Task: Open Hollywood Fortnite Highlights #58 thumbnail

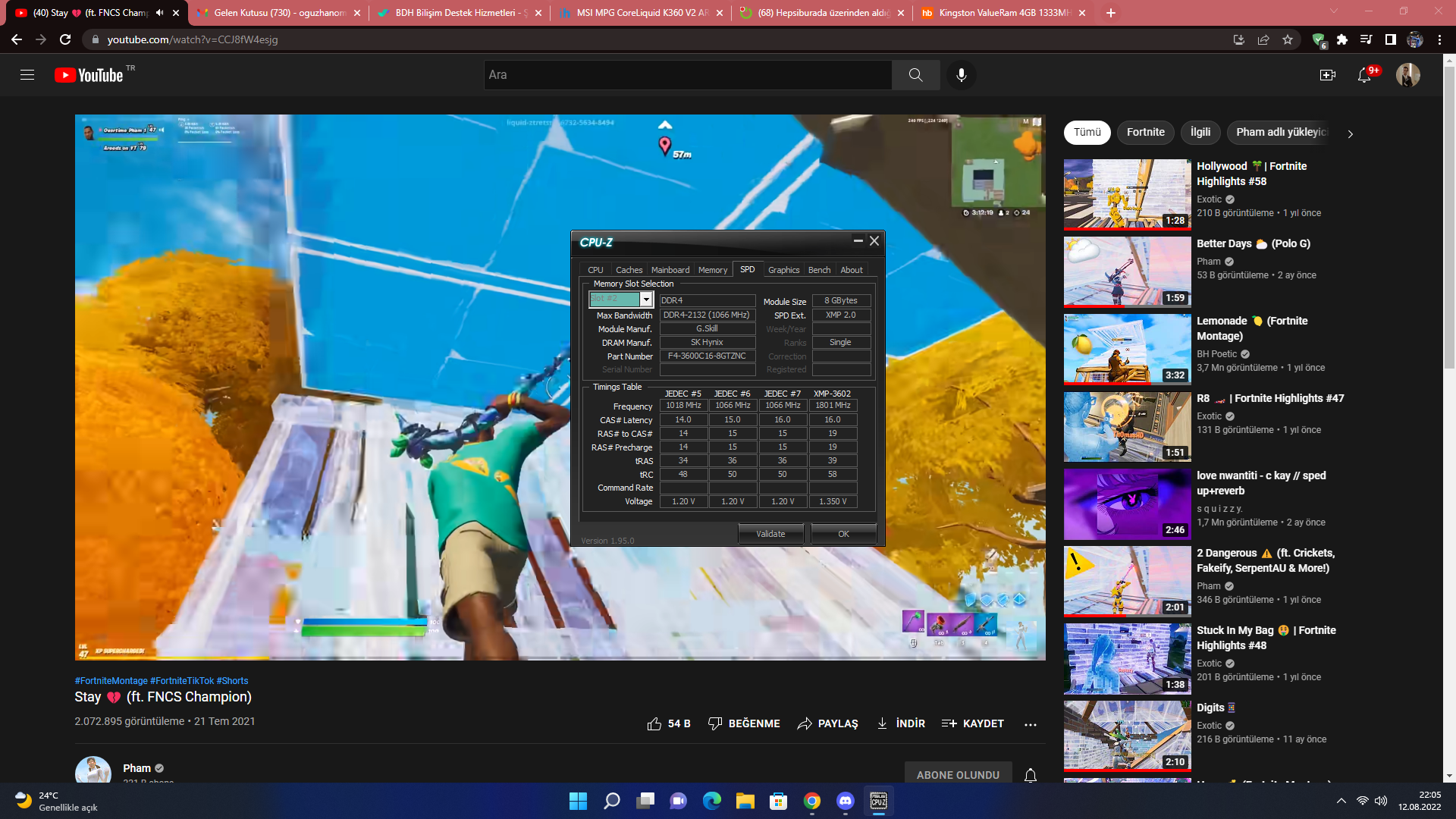Action: tap(1127, 194)
